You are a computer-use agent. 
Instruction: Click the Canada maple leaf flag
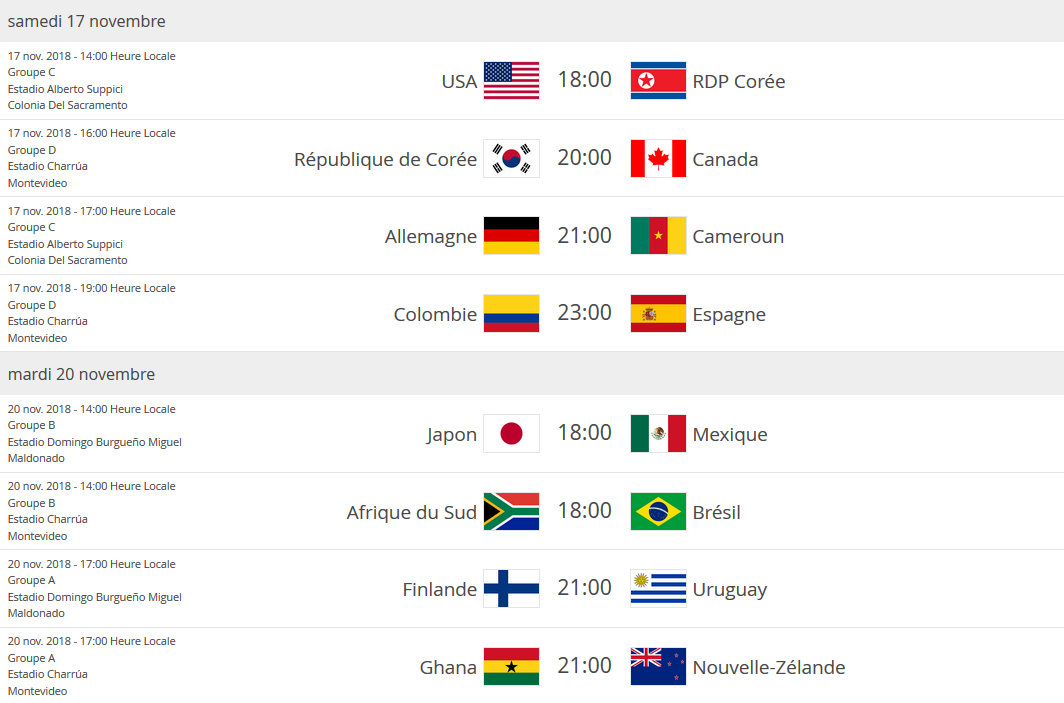click(658, 159)
